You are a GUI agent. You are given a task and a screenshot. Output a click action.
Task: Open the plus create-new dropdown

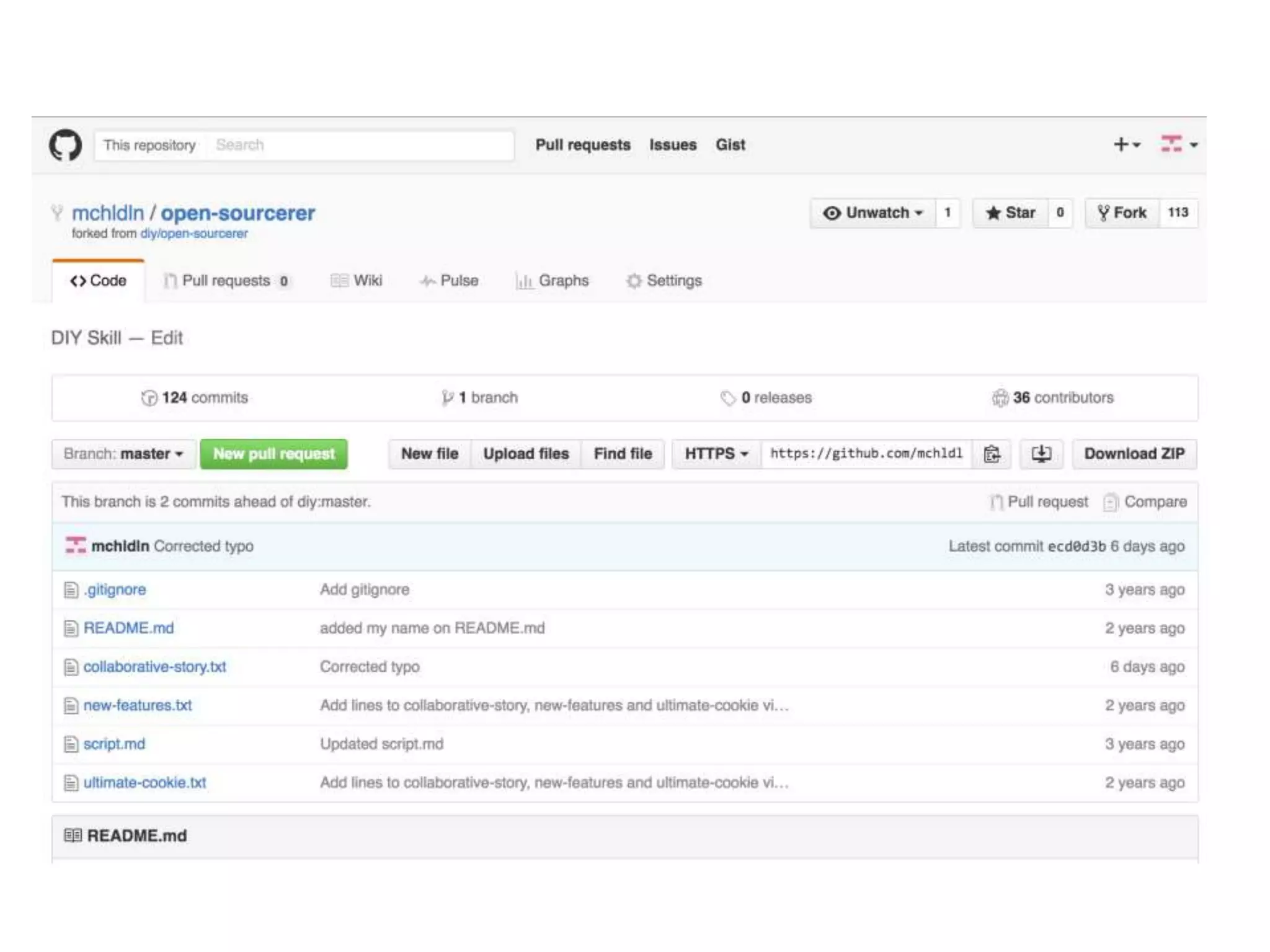[1126, 145]
